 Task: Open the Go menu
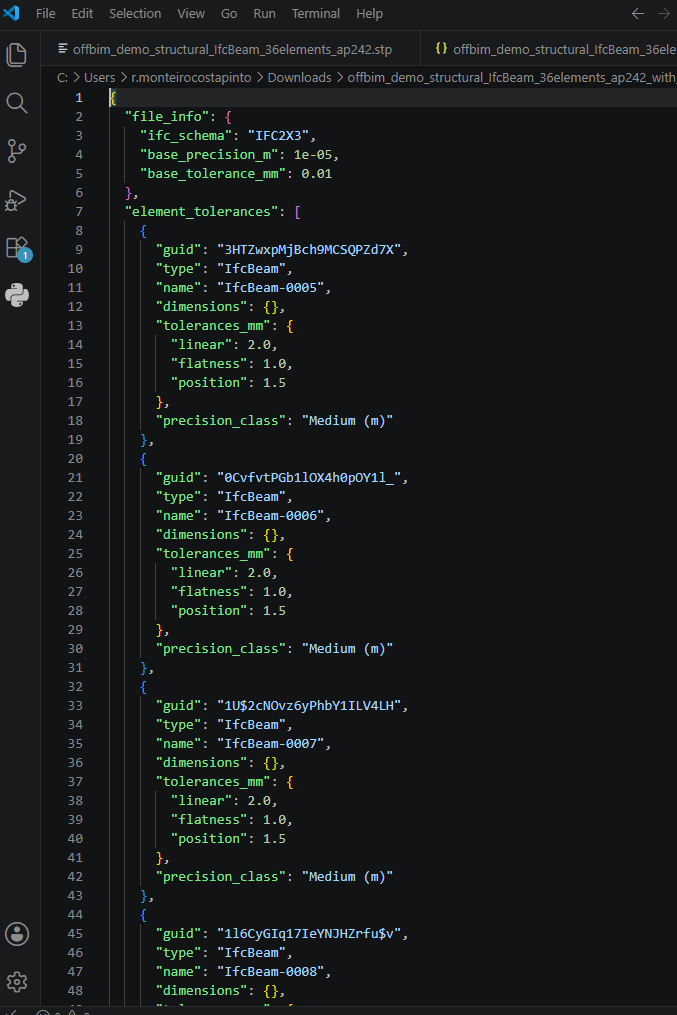(x=229, y=14)
